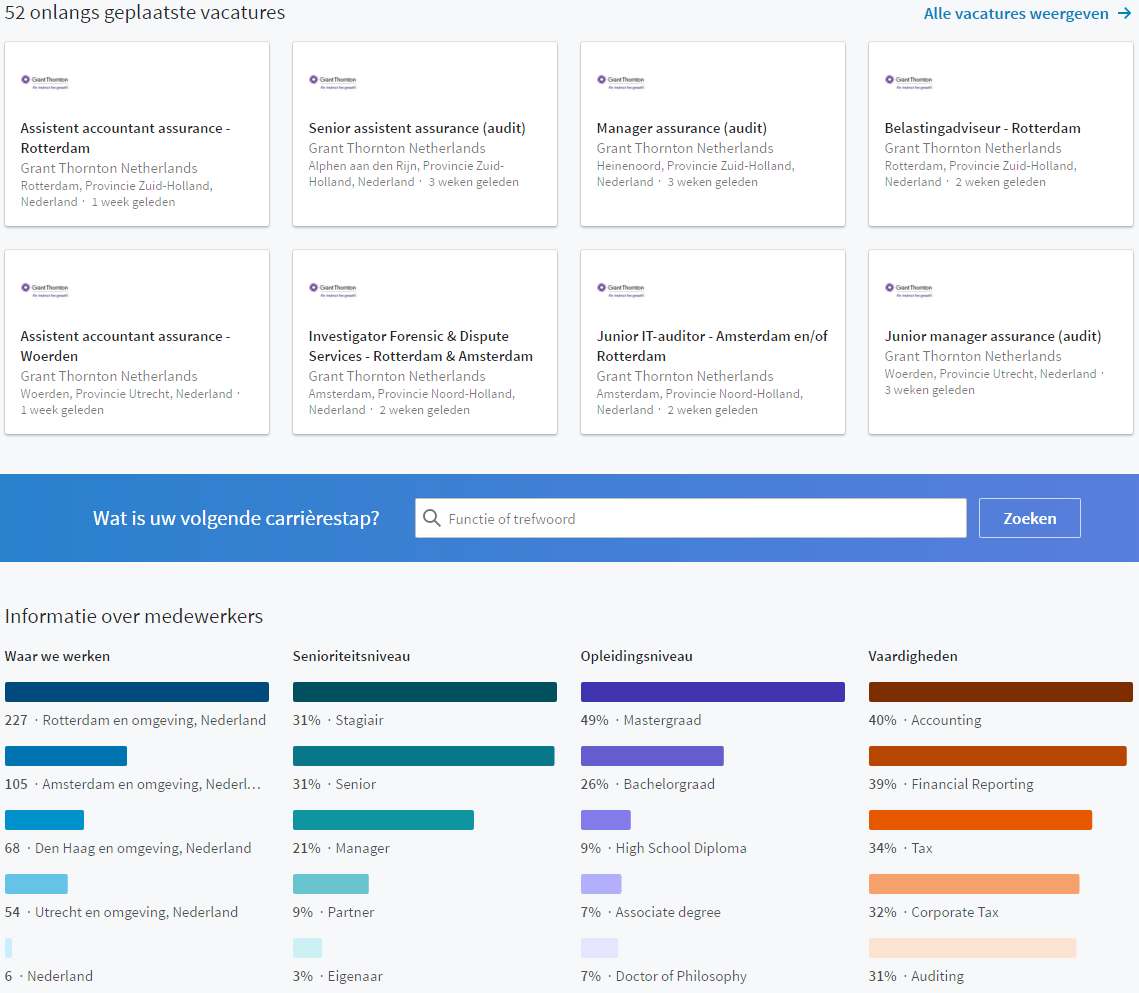
Task: Click logo on Assistent accountant assurance Woerden card
Action: coord(44,289)
